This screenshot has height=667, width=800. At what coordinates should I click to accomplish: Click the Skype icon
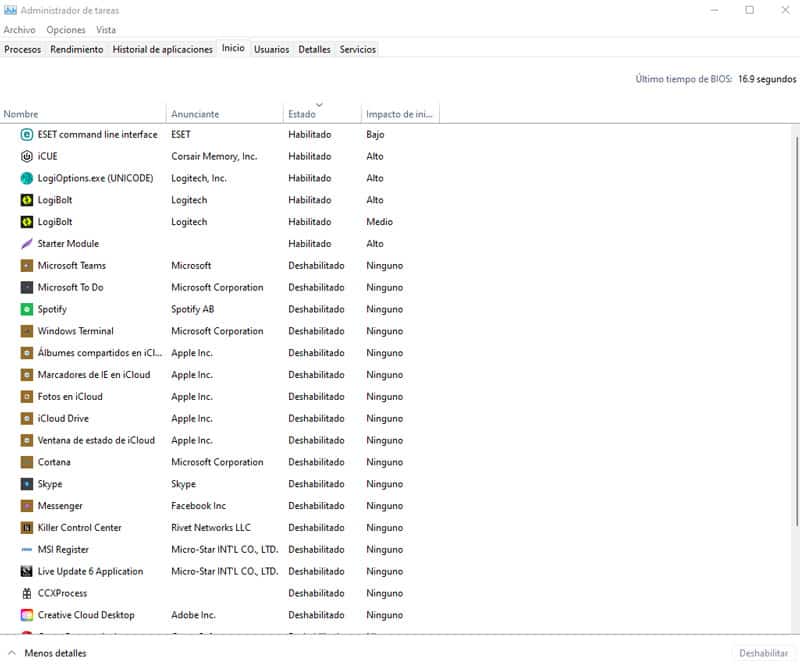pos(27,484)
